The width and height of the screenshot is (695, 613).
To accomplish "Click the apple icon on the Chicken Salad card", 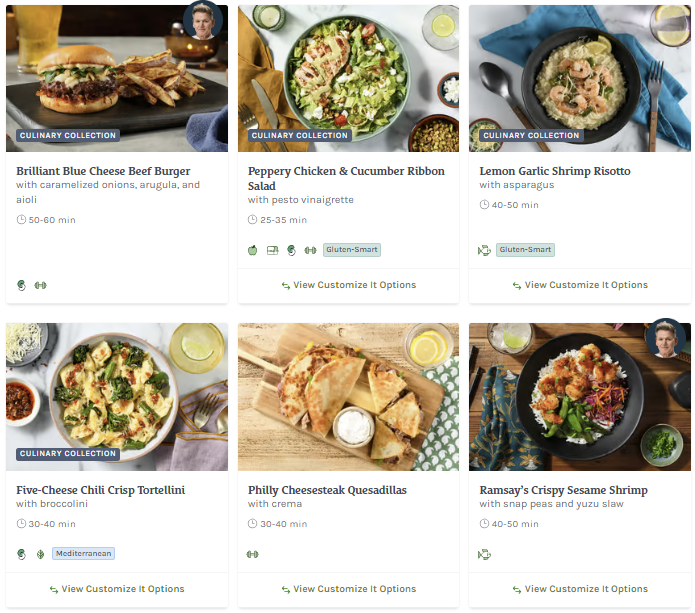I will tap(253, 250).
